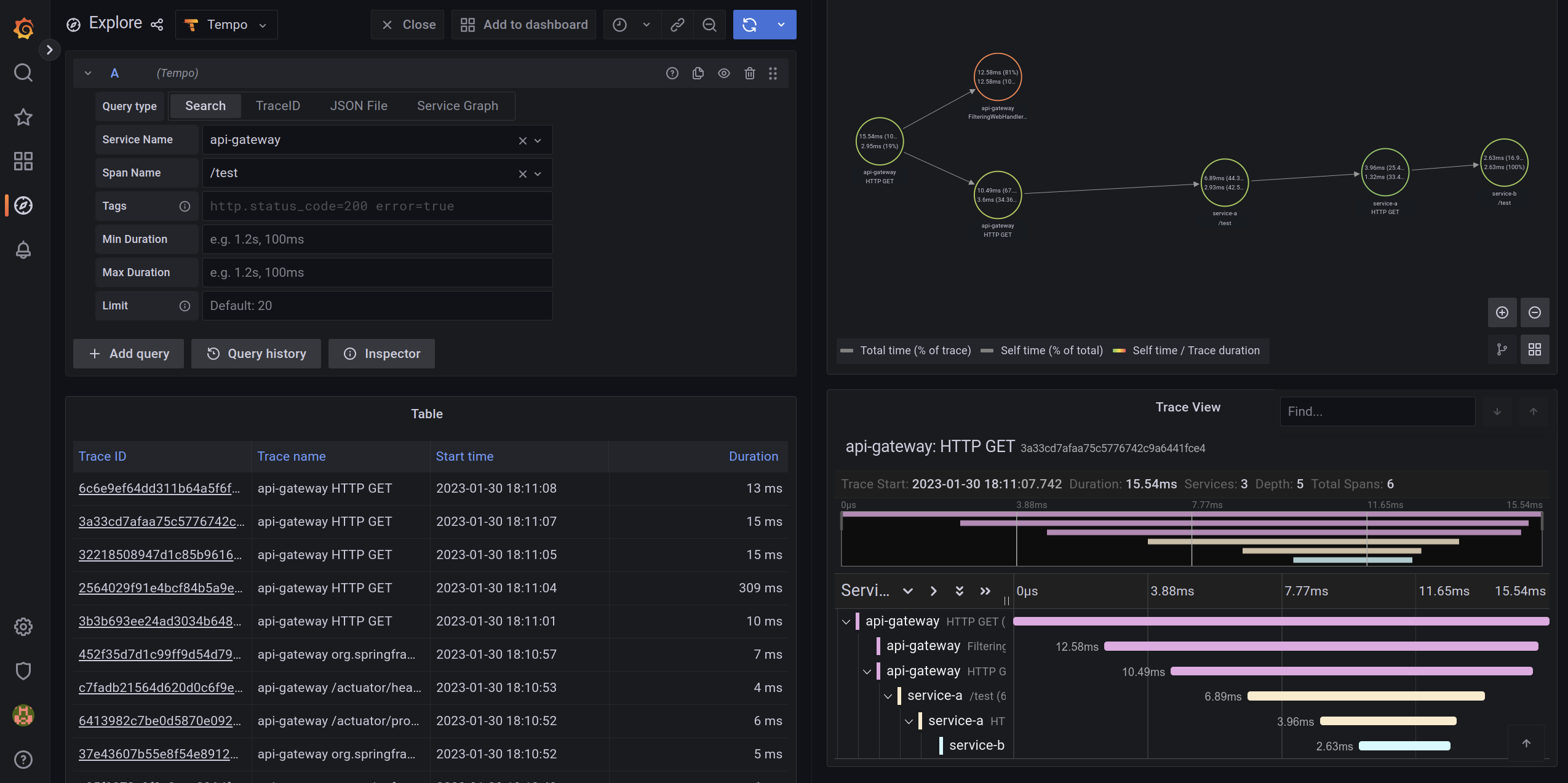Screen dimensions: 1568x783
Task: Expand the Service Name api-gateway dropdown
Action: click(x=538, y=140)
